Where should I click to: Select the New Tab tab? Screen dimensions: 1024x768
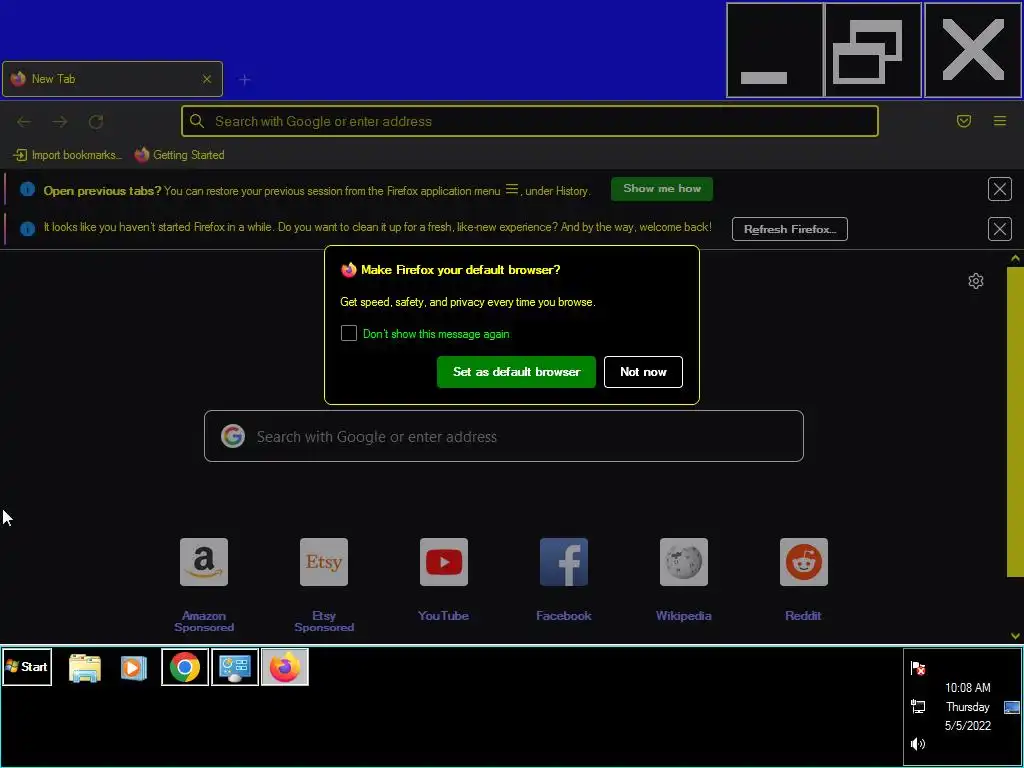pyautogui.click(x=112, y=79)
